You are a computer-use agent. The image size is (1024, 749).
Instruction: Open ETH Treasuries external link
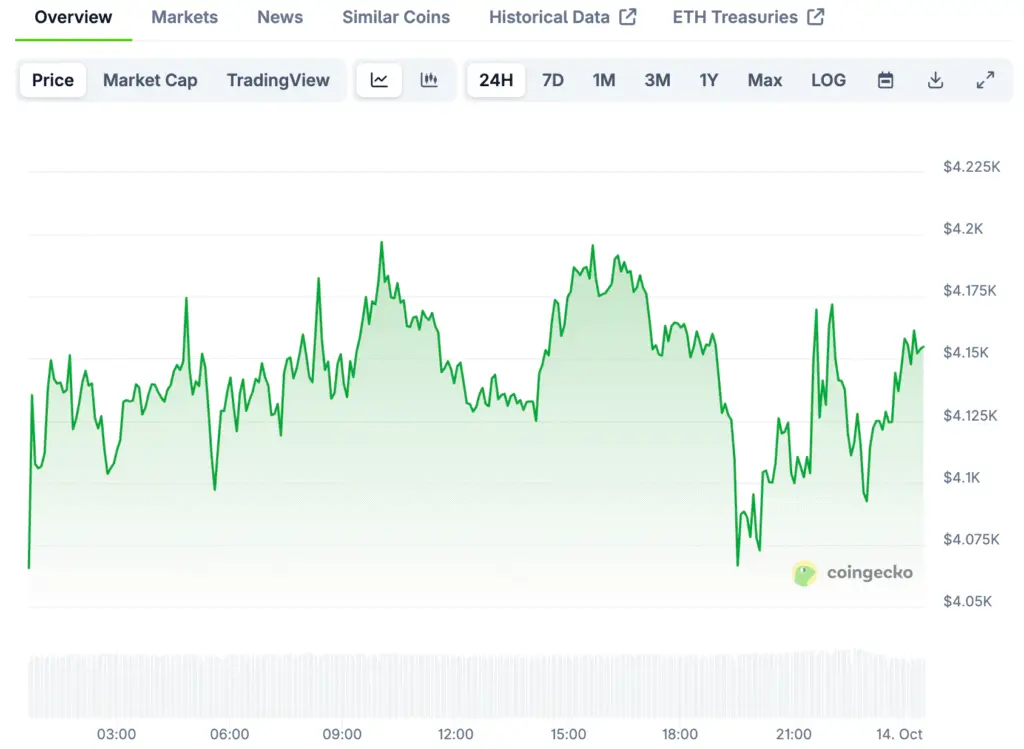[748, 17]
